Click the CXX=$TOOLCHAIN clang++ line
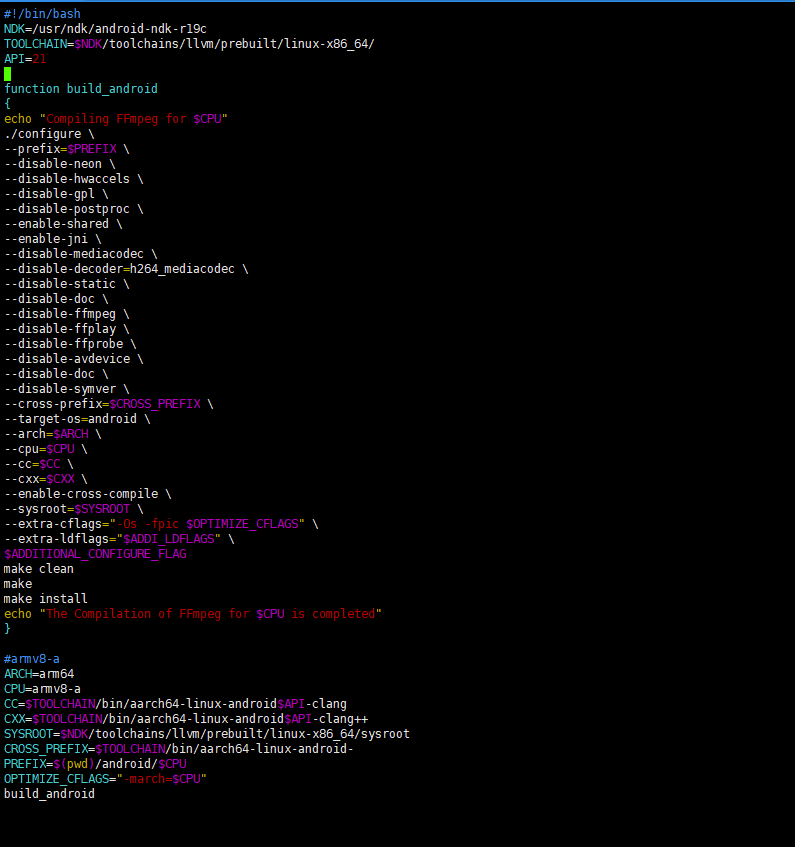 click(186, 719)
